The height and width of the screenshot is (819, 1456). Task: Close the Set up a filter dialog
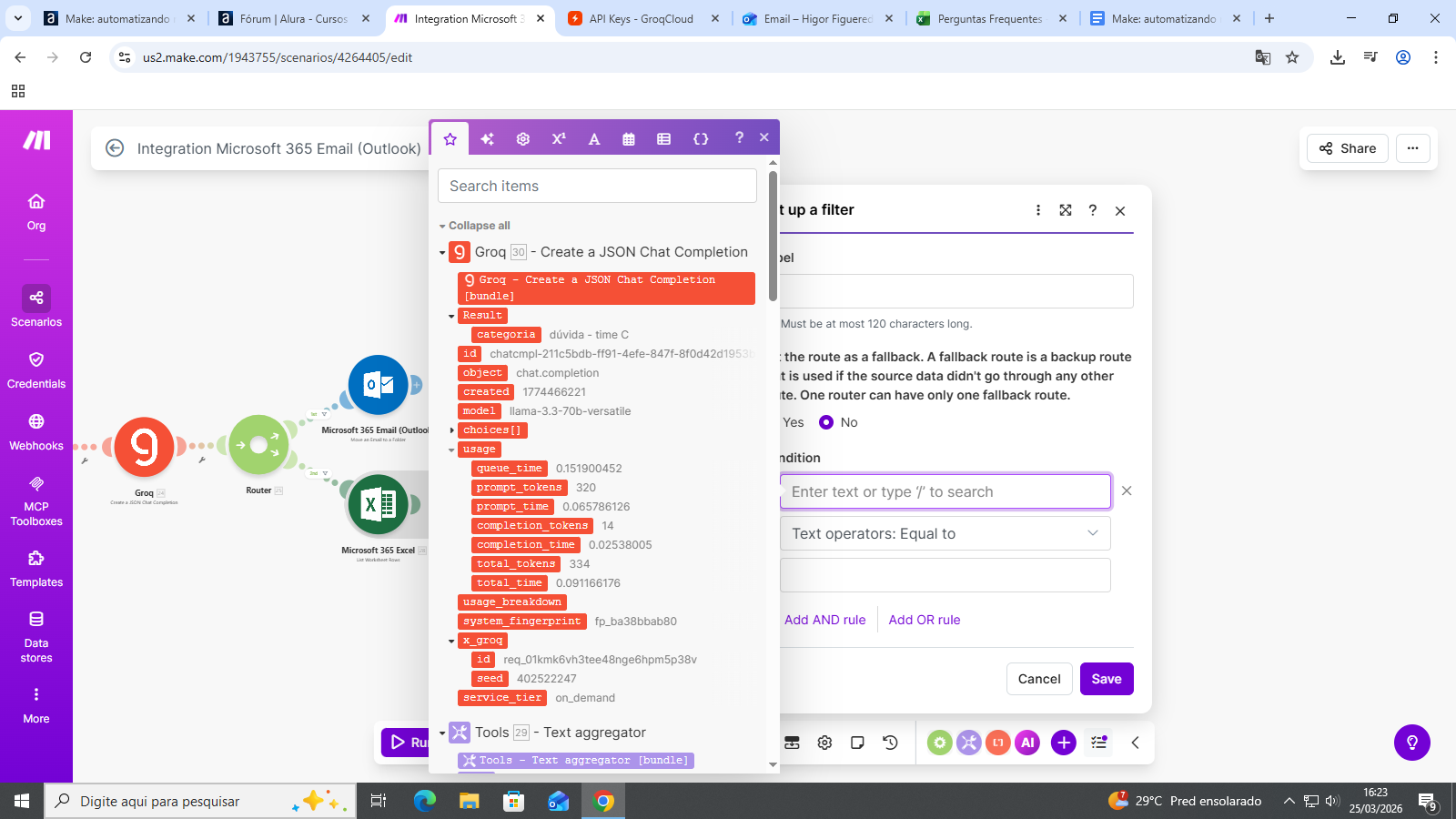point(1120,210)
